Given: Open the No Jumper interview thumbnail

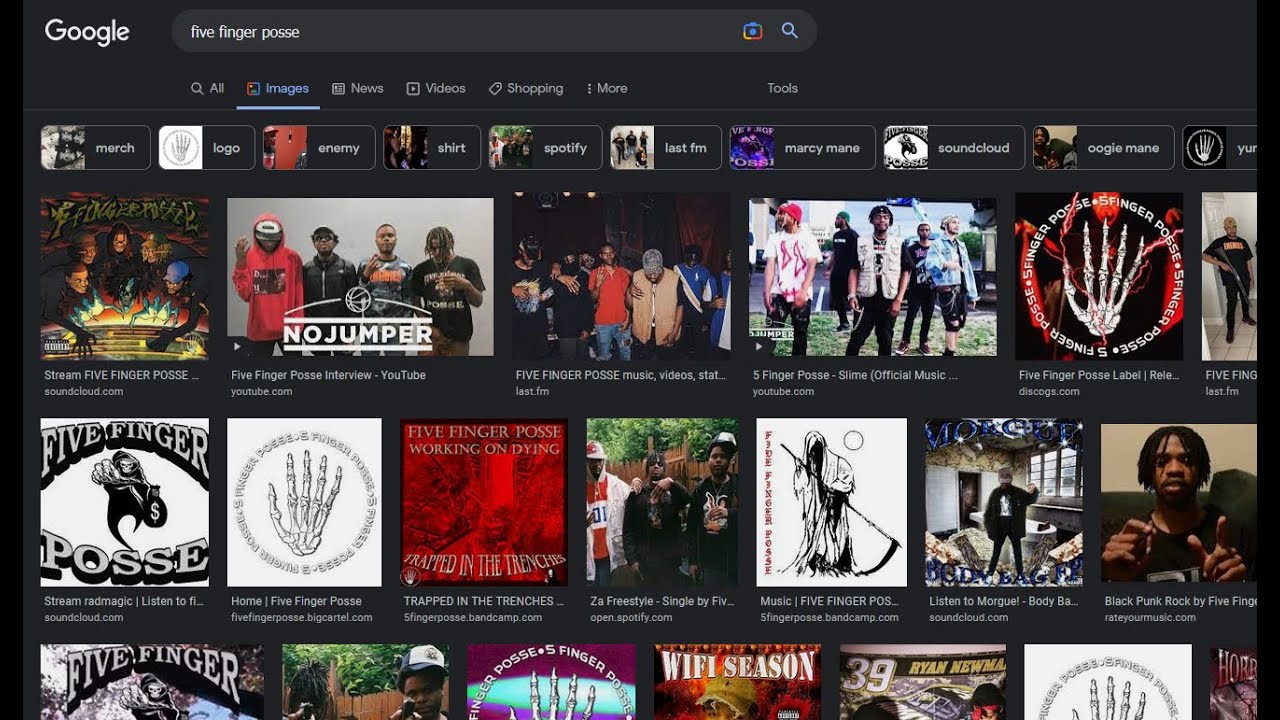Looking at the screenshot, I should tap(360, 277).
